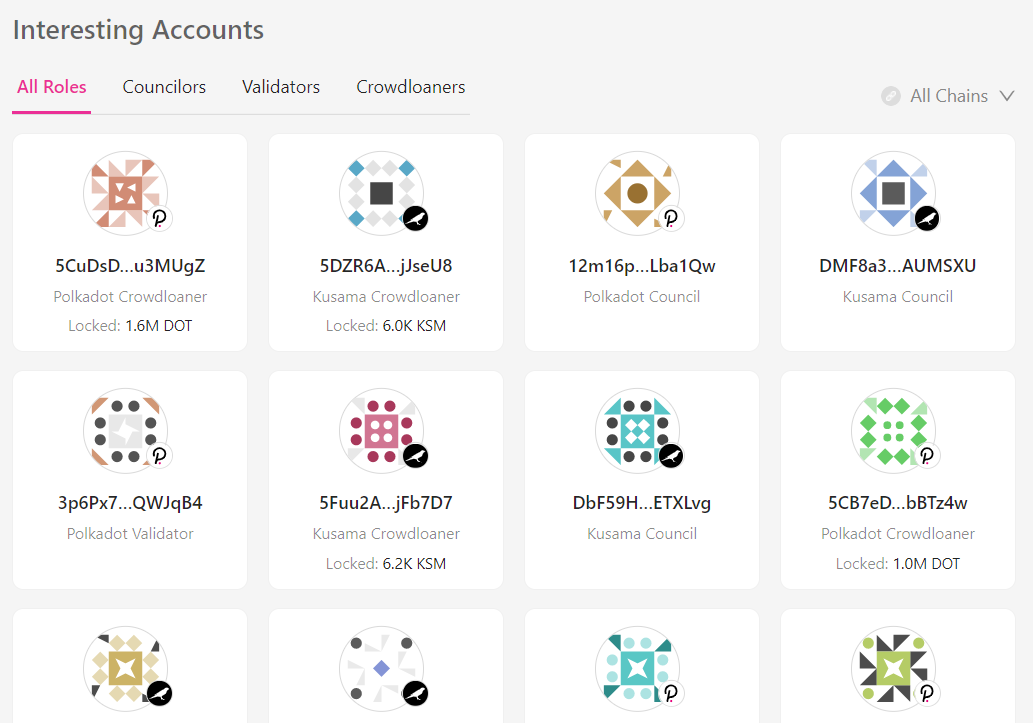Click identicon avatar of DMF8a3...AUMSXU
Screen dimensions: 1033x723
893,193
